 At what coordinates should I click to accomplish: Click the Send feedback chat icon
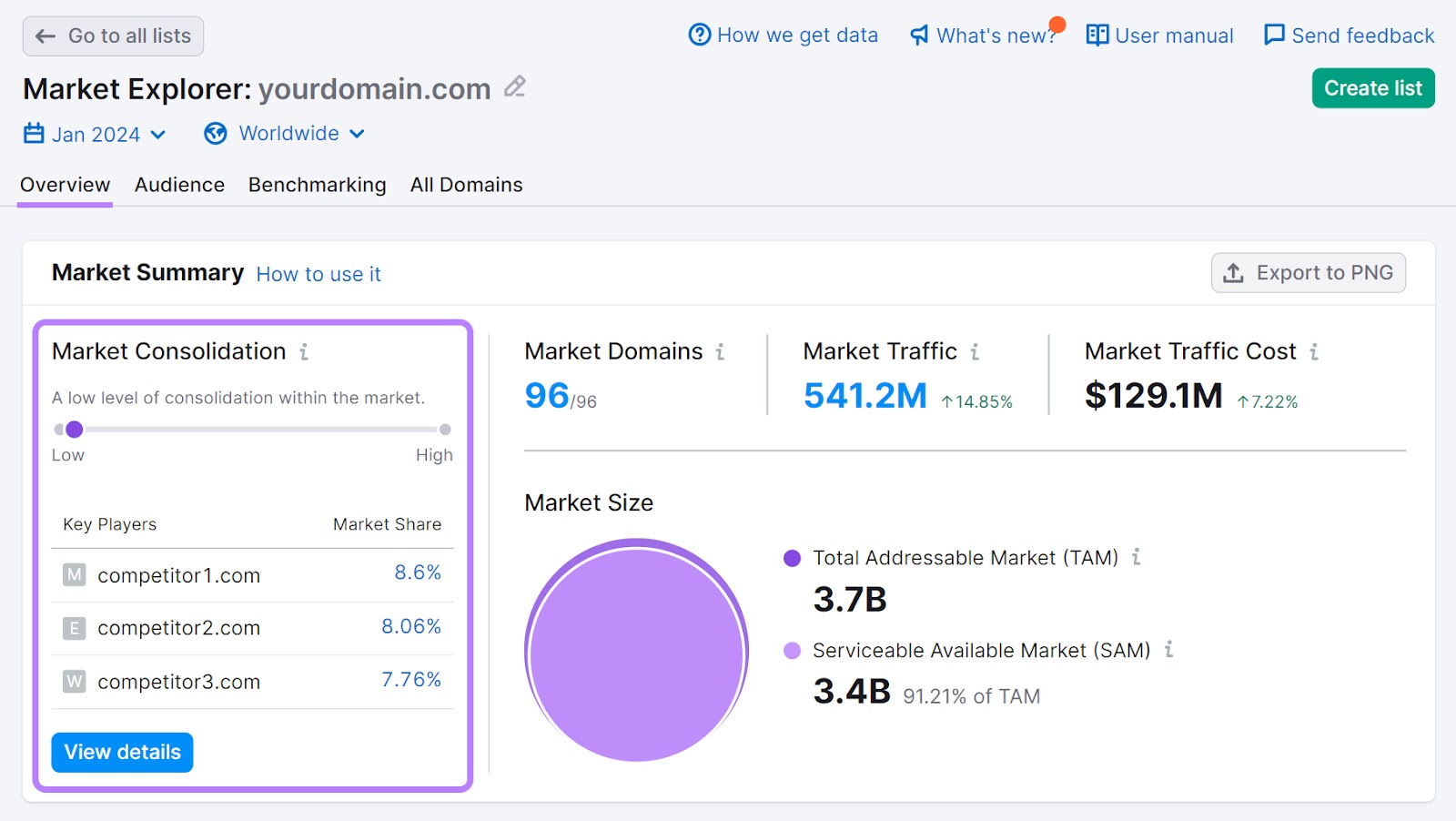tap(1273, 34)
